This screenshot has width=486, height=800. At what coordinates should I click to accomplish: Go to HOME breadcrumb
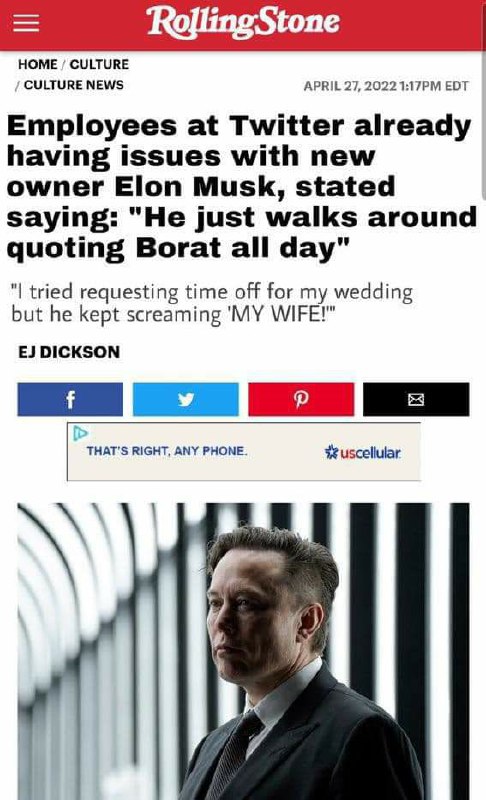coord(38,64)
